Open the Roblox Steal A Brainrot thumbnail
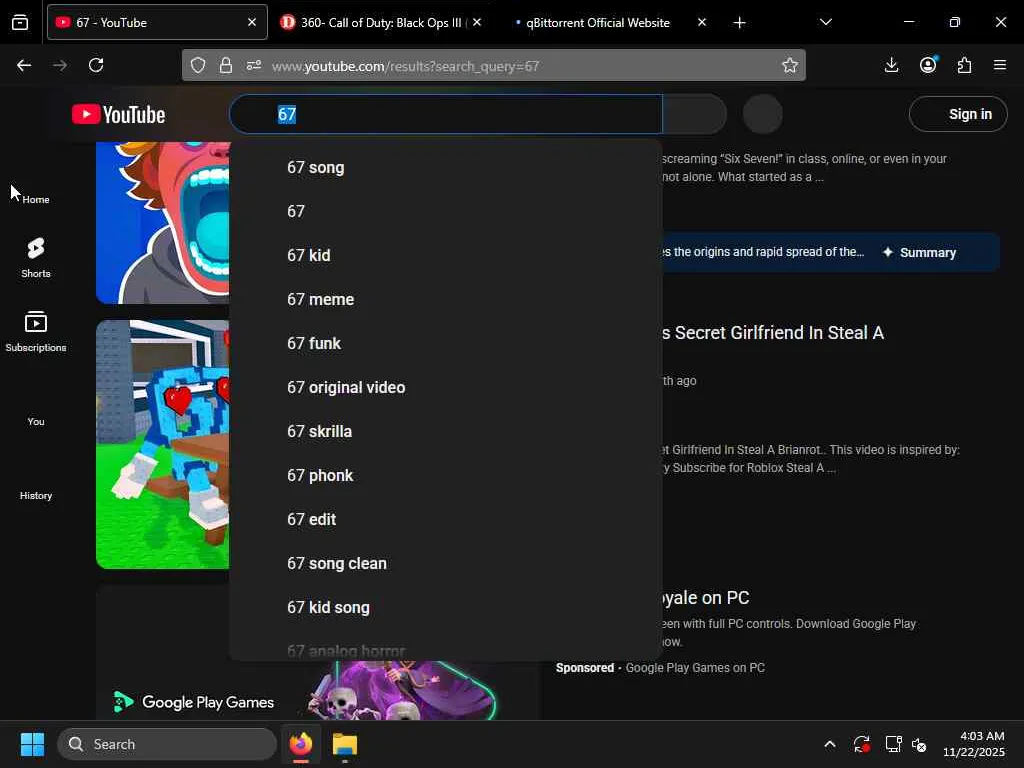 pyautogui.click(x=163, y=444)
